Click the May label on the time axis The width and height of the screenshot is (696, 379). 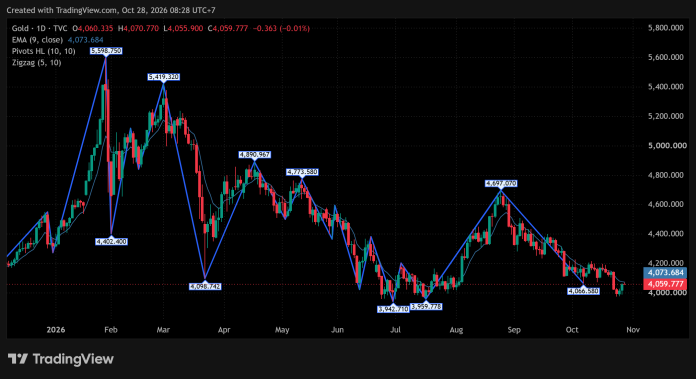click(x=282, y=330)
